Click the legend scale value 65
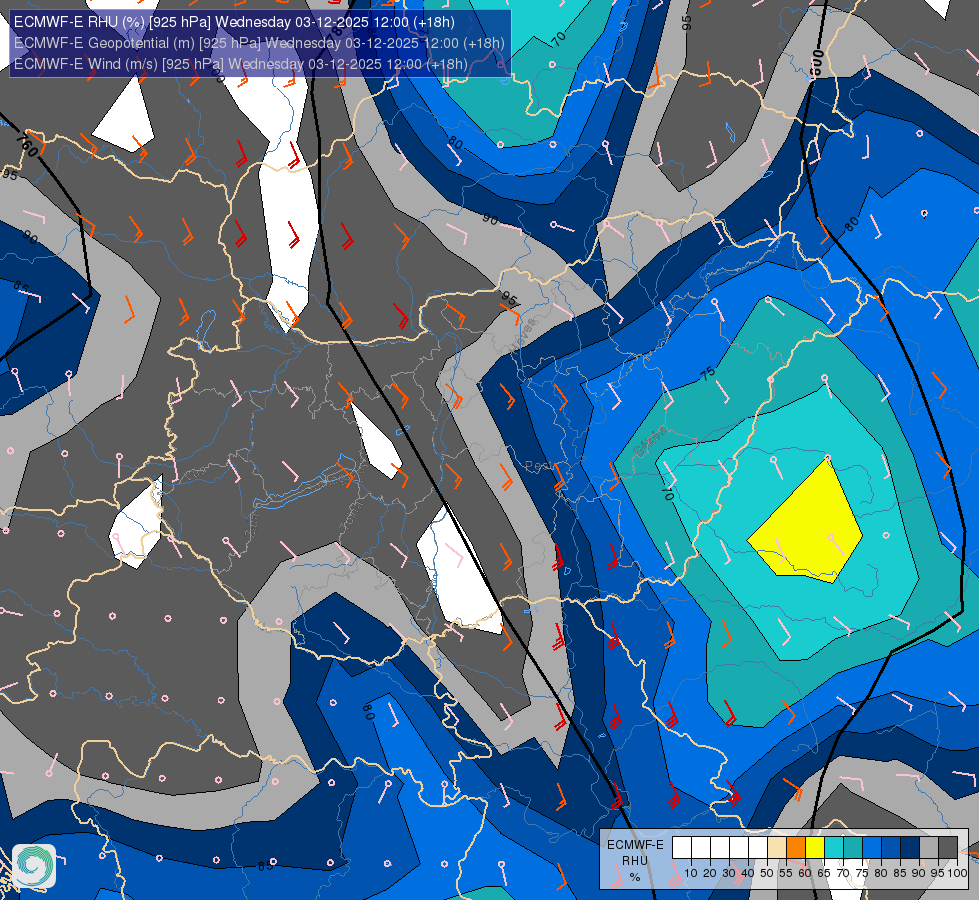This screenshot has height=900, width=979. 824,873
